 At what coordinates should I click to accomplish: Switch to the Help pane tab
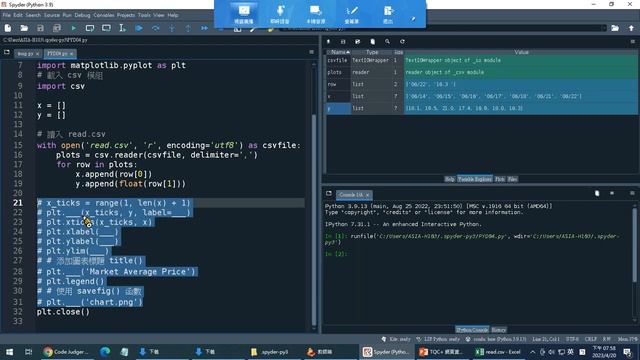point(449,179)
